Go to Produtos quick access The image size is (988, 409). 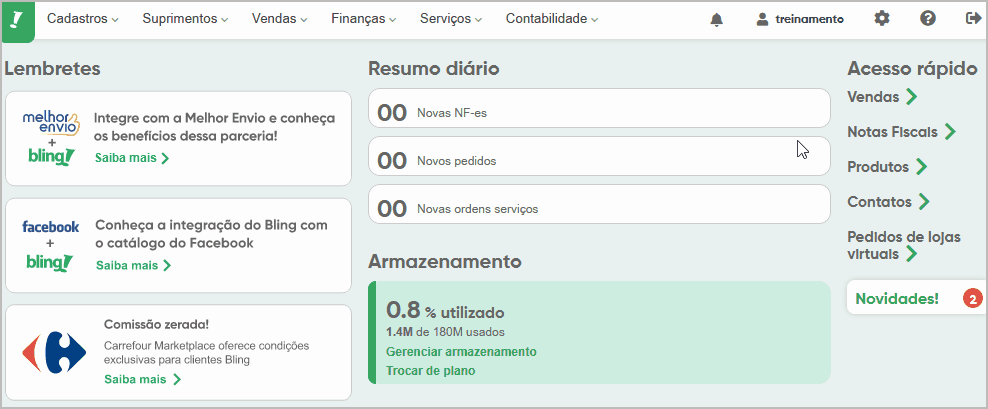[x=878, y=167]
